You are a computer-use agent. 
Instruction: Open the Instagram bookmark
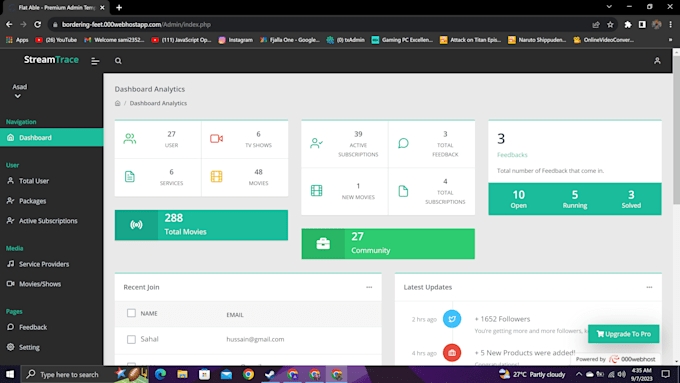click(x=235, y=40)
